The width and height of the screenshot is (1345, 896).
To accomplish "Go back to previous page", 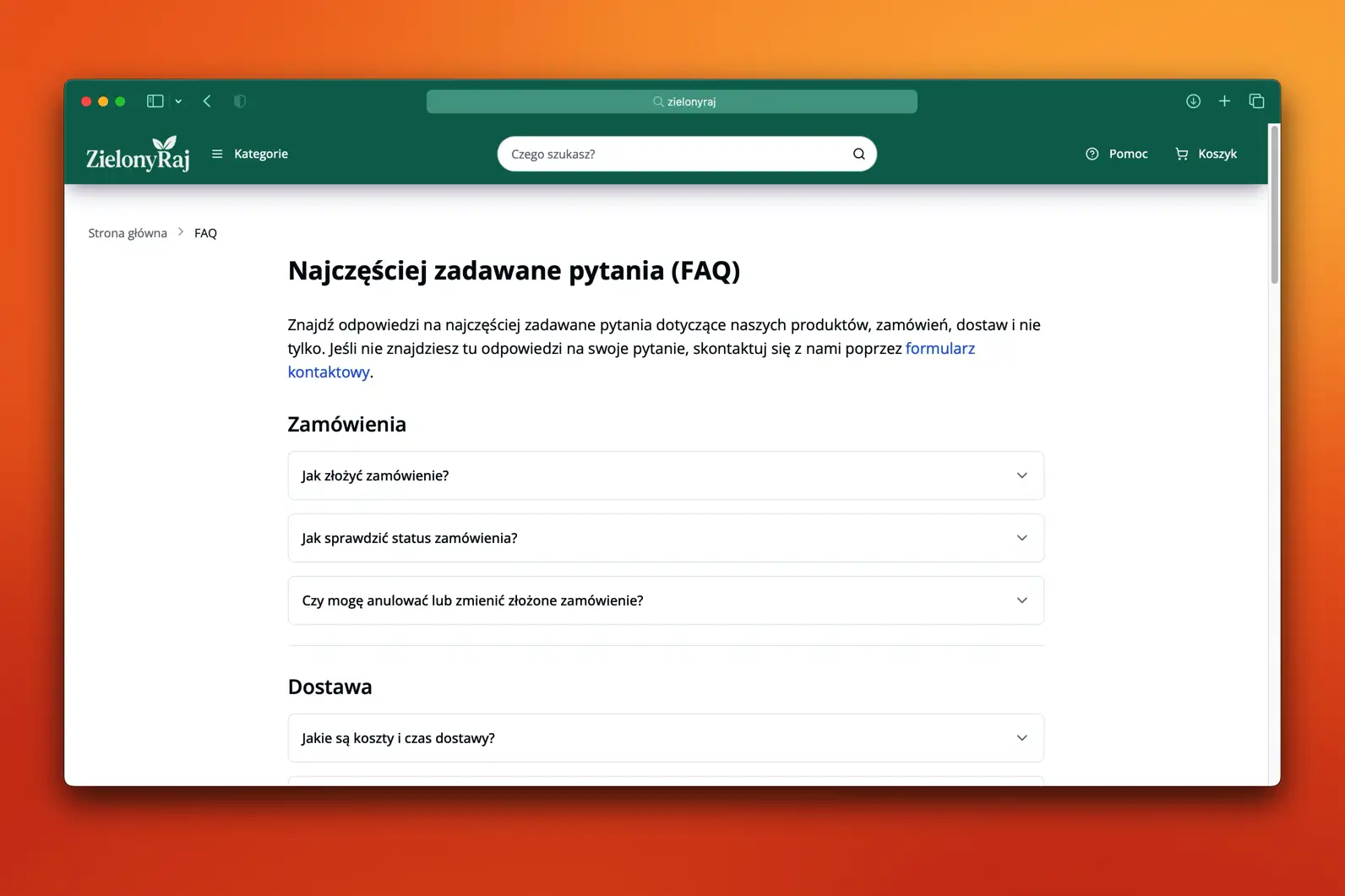I will 207,101.
